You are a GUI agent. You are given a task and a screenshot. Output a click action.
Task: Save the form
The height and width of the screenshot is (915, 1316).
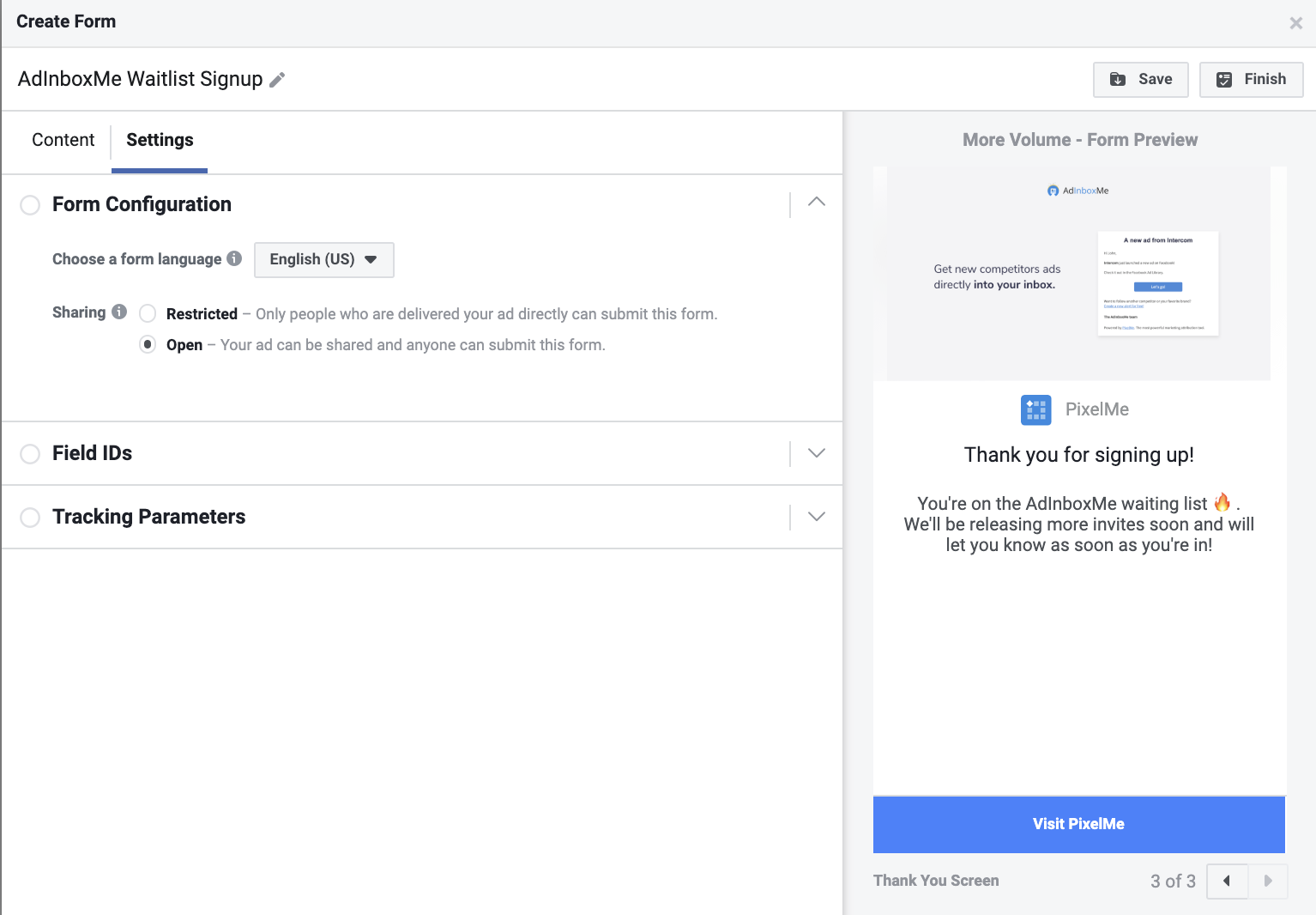(x=1141, y=80)
